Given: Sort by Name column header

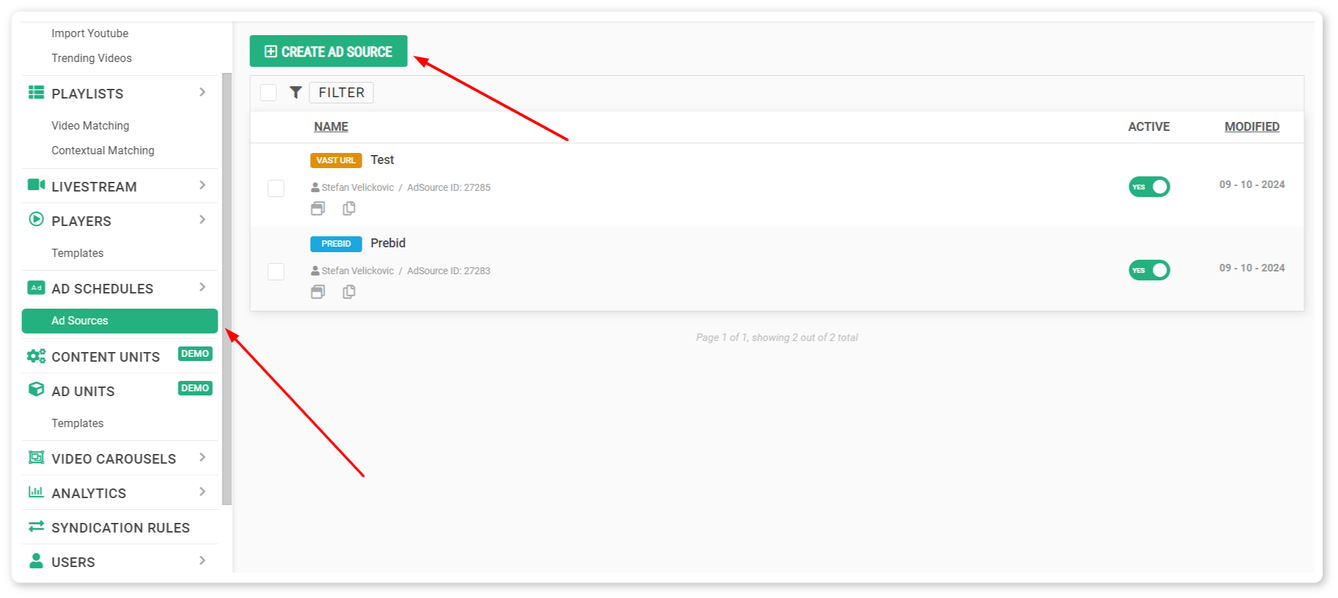Looking at the screenshot, I should [x=331, y=127].
